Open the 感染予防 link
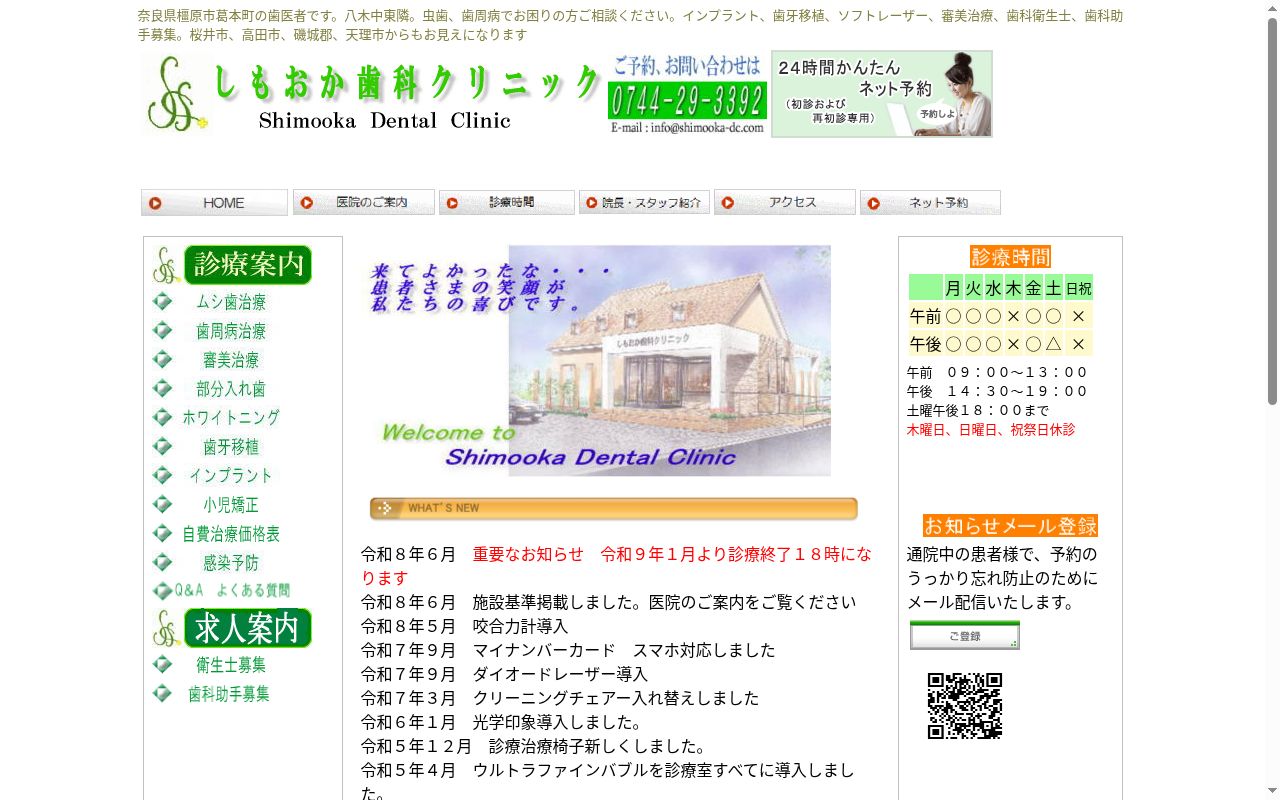1280x800 pixels. click(231, 563)
